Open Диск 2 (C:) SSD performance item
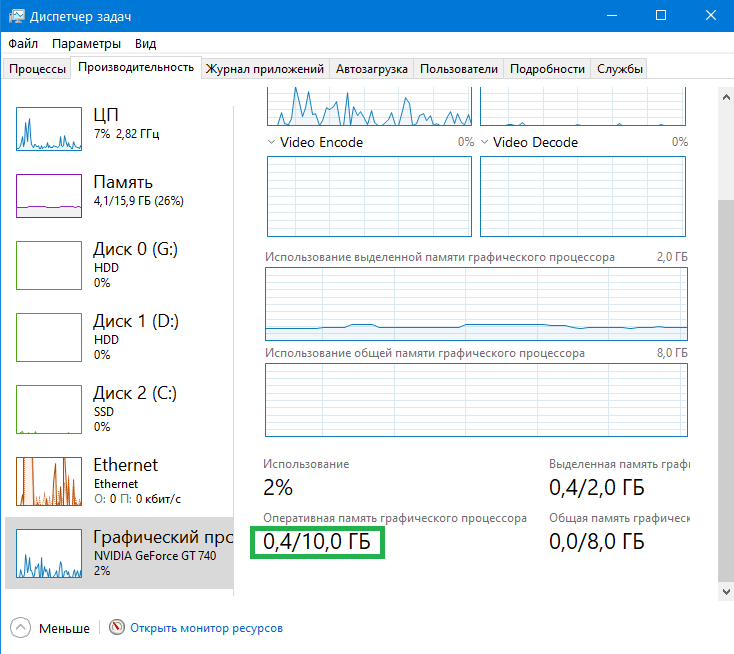The height and width of the screenshot is (654, 734). tap(119, 409)
